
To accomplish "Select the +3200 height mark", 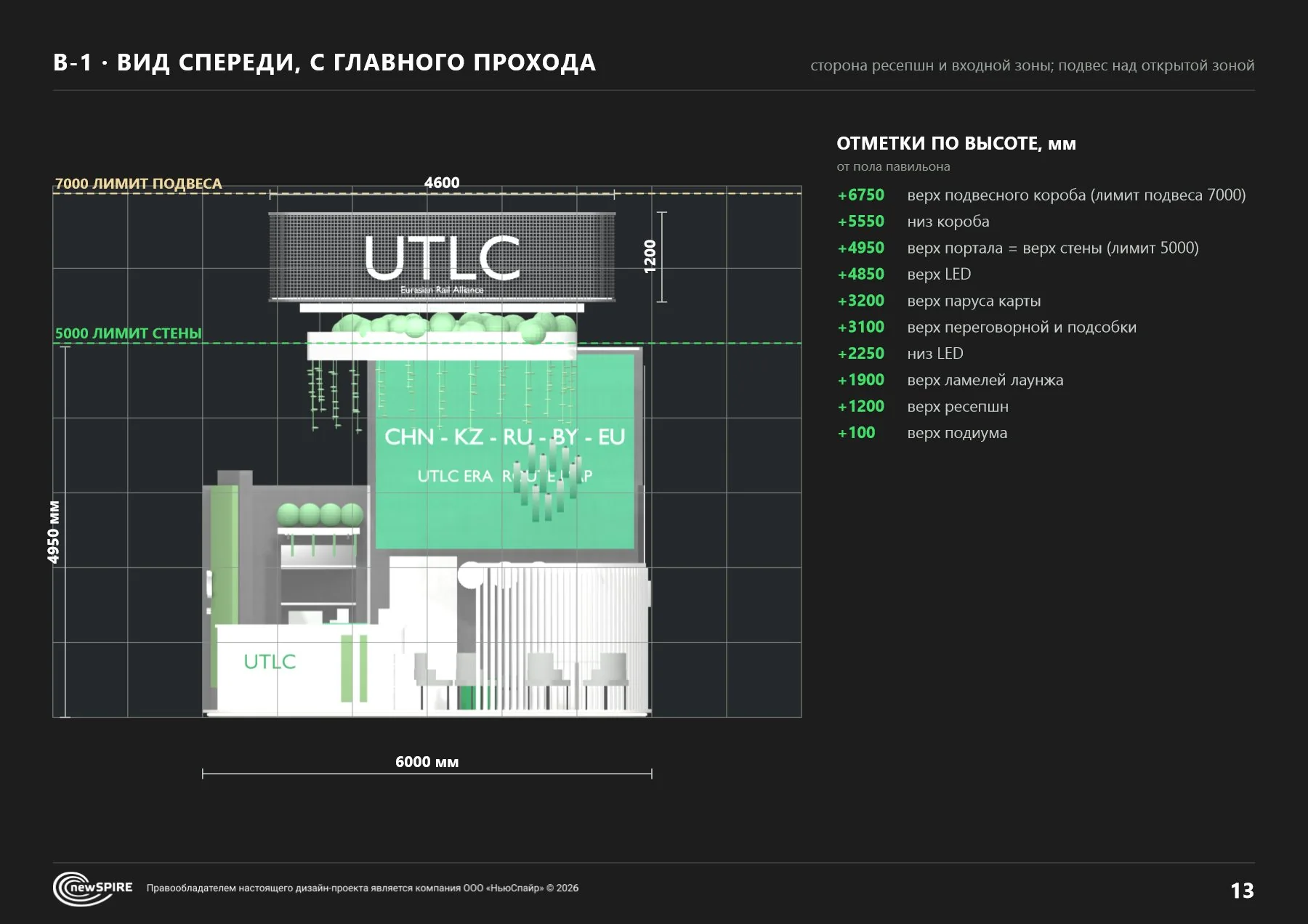I will point(861,300).
